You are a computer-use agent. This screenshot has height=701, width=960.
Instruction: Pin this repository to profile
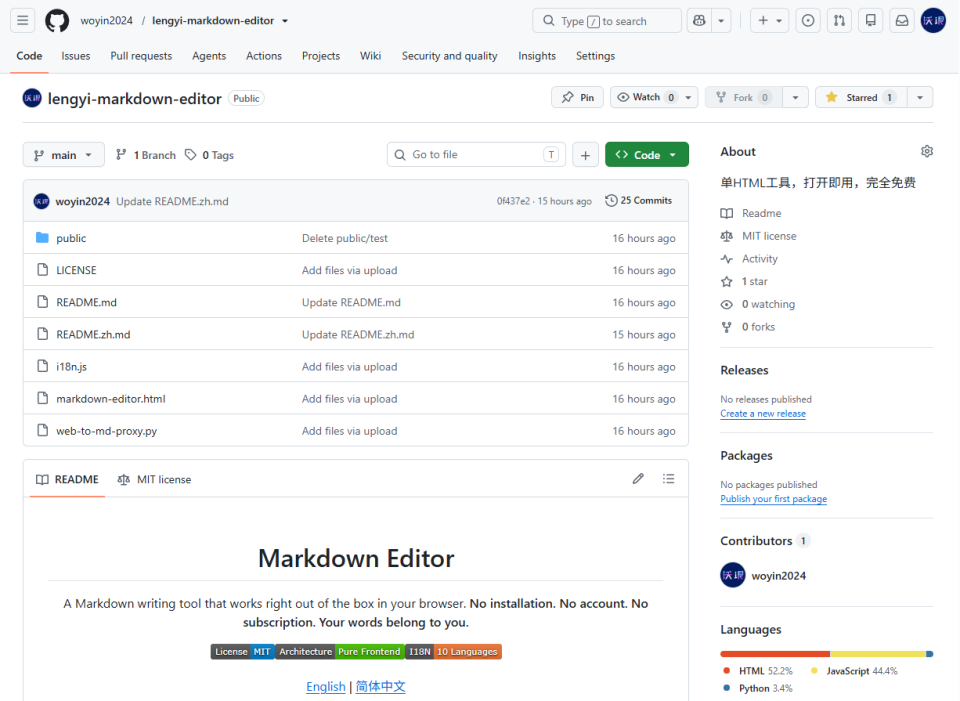click(577, 97)
